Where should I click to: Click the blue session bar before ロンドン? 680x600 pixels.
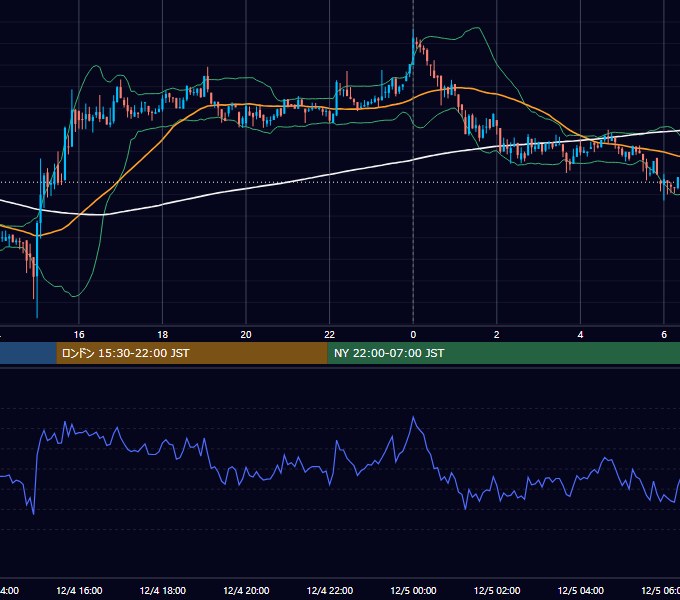[x=28, y=353]
